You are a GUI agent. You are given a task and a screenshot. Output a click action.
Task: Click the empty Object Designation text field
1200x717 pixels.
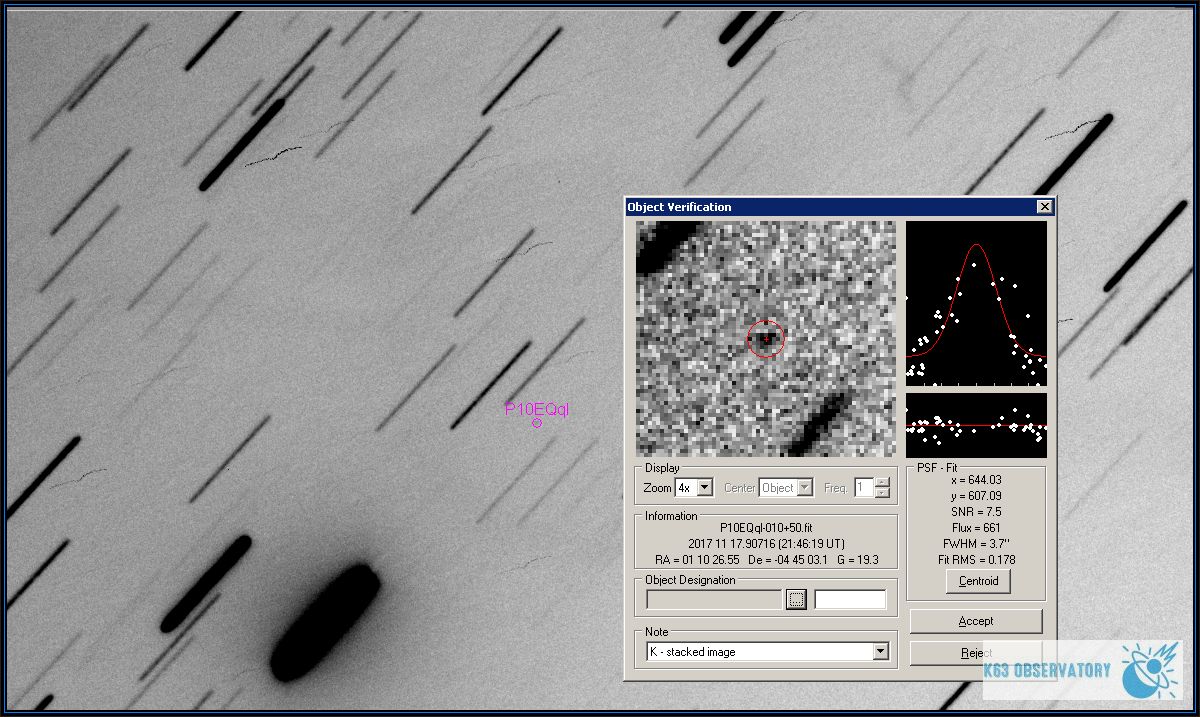[x=714, y=600]
